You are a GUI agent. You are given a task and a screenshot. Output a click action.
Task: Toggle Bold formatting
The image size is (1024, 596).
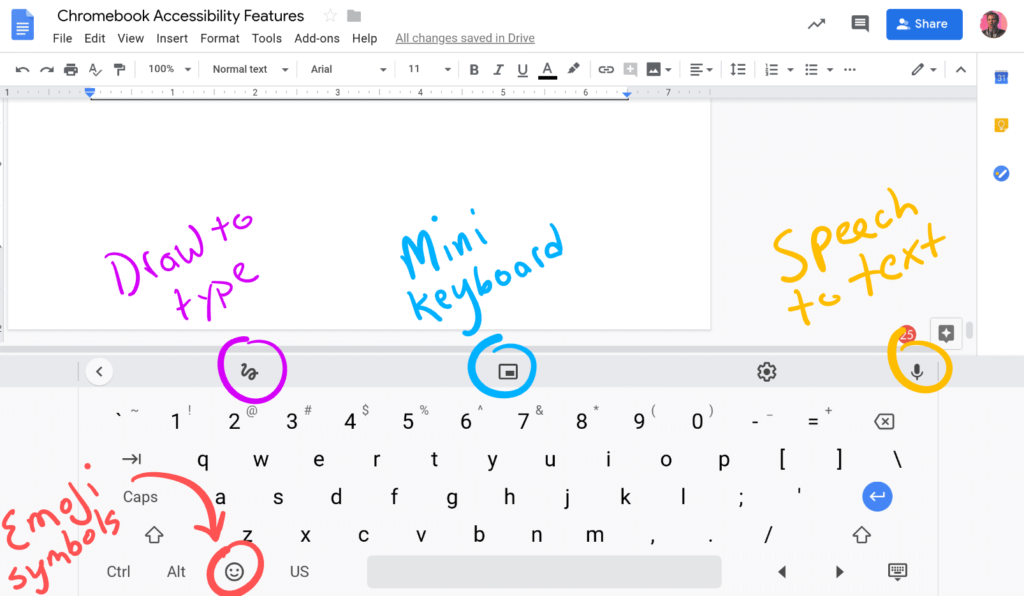point(474,69)
